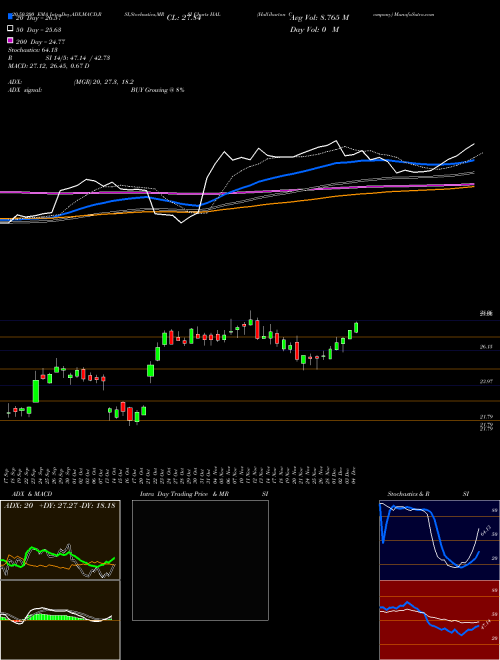Image resolution: width=500 pixels, height=660 pixels.
Task: Select the '50 Day = 25.68' label
Action: (x=39, y=29)
